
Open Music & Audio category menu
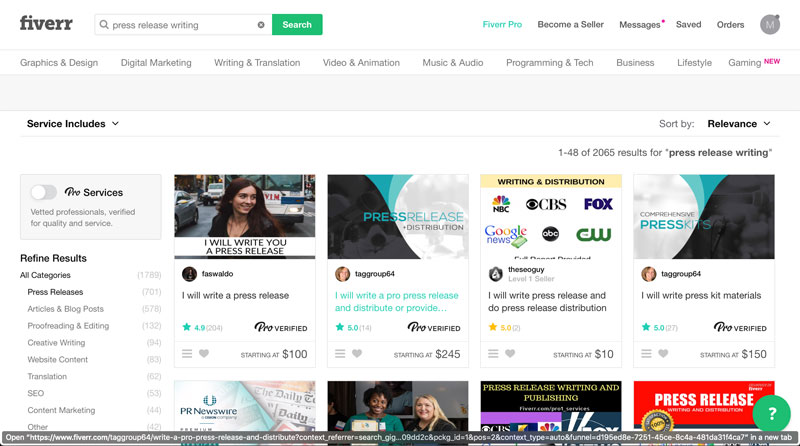coord(453,63)
